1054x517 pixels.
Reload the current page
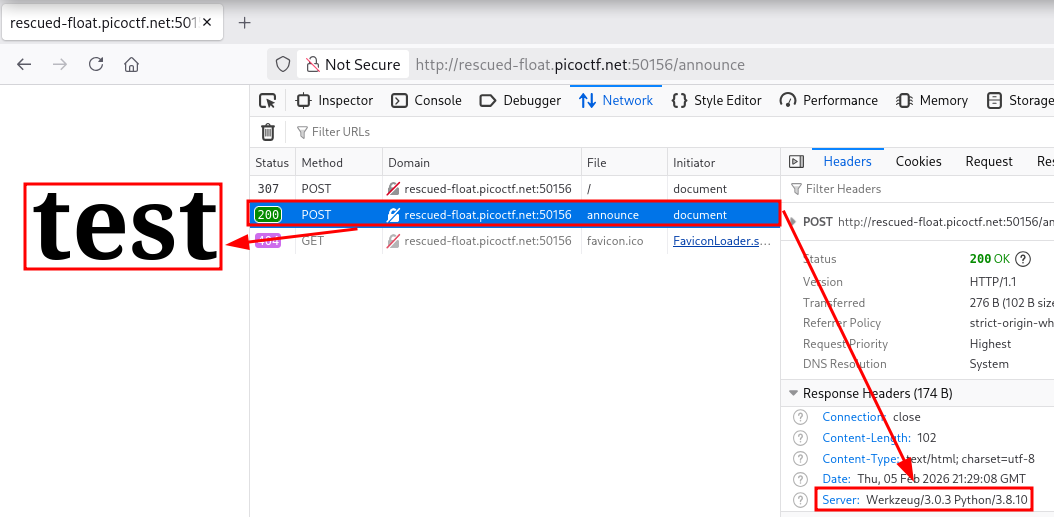(x=96, y=64)
